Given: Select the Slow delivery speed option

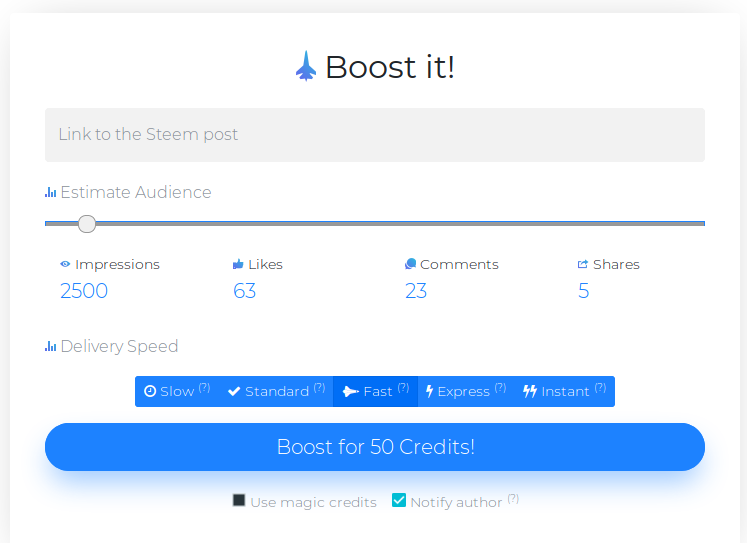Looking at the screenshot, I should (177, 392).
